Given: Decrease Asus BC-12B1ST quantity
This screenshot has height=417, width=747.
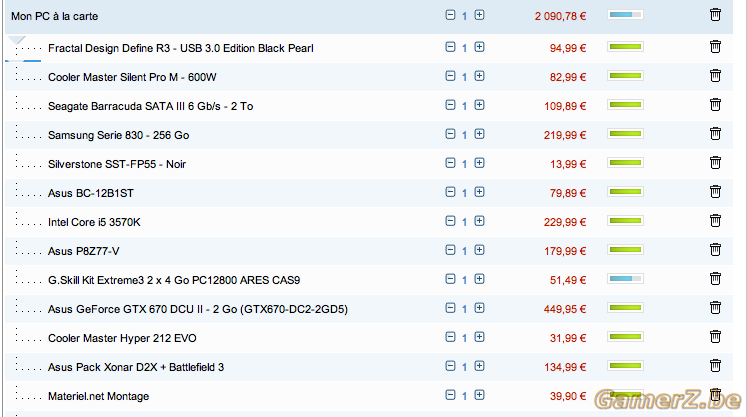Looking at the screenshot, I should 450,192.
